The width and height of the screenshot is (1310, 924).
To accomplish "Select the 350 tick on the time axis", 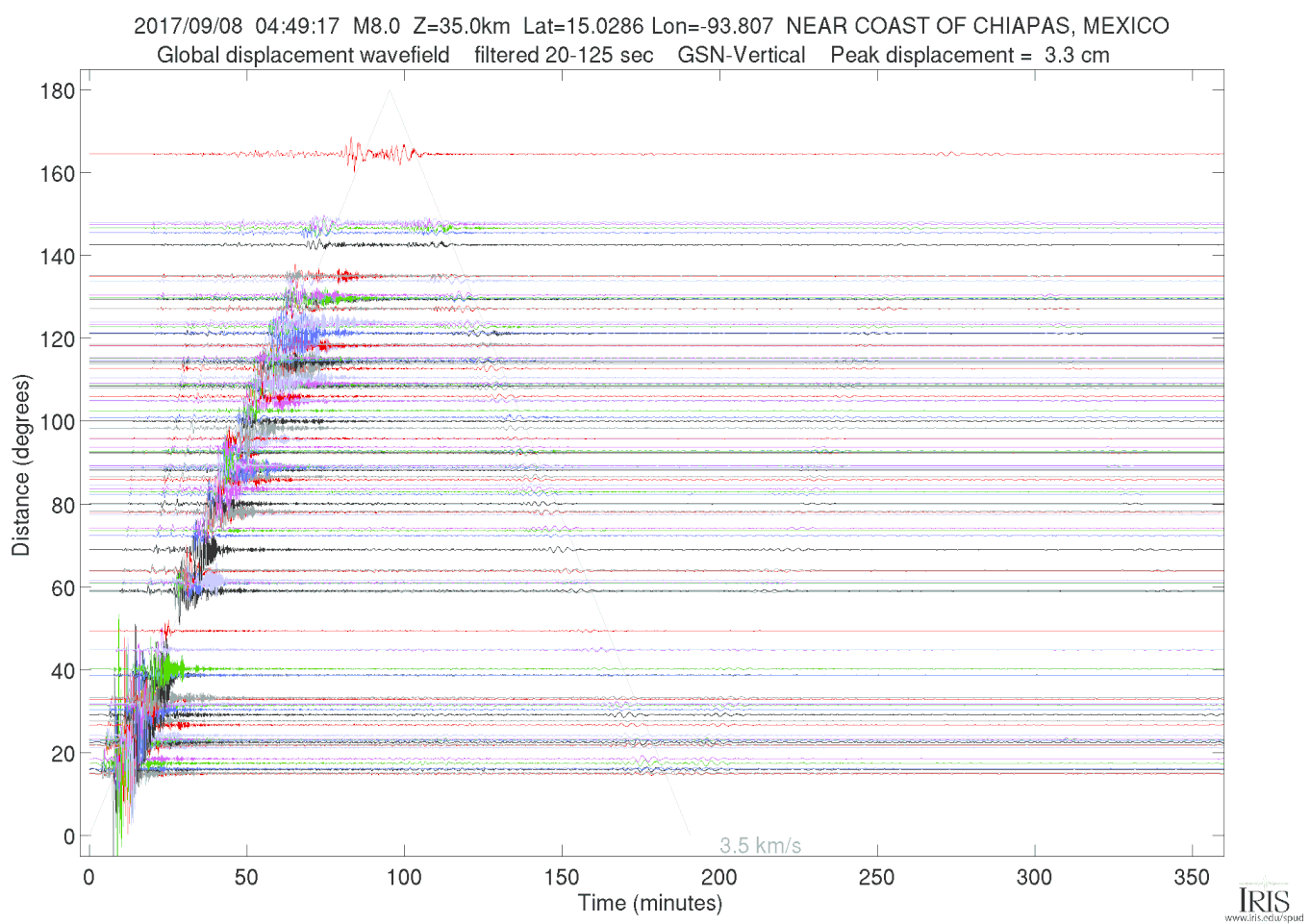I will coord(1192,877).
